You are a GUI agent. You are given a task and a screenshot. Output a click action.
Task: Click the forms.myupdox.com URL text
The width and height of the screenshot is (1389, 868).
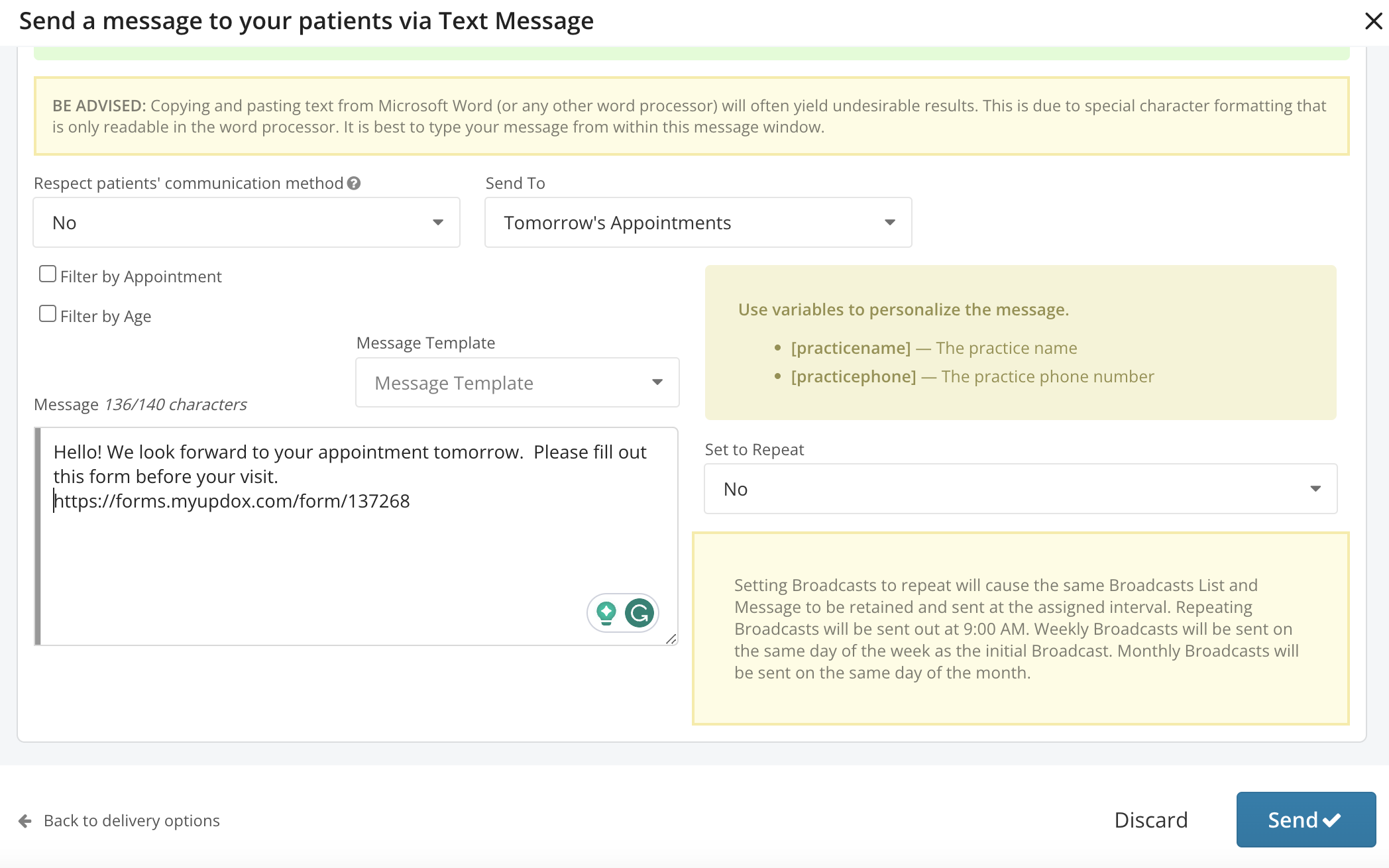click(x=232, y=502)
